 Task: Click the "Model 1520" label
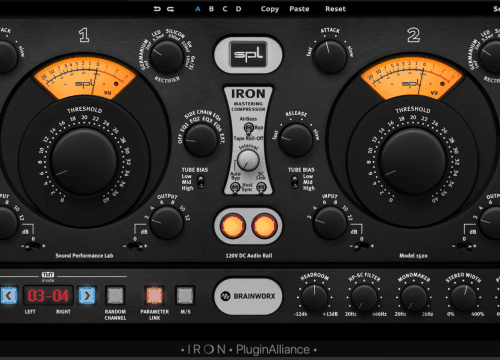point(413,256)
